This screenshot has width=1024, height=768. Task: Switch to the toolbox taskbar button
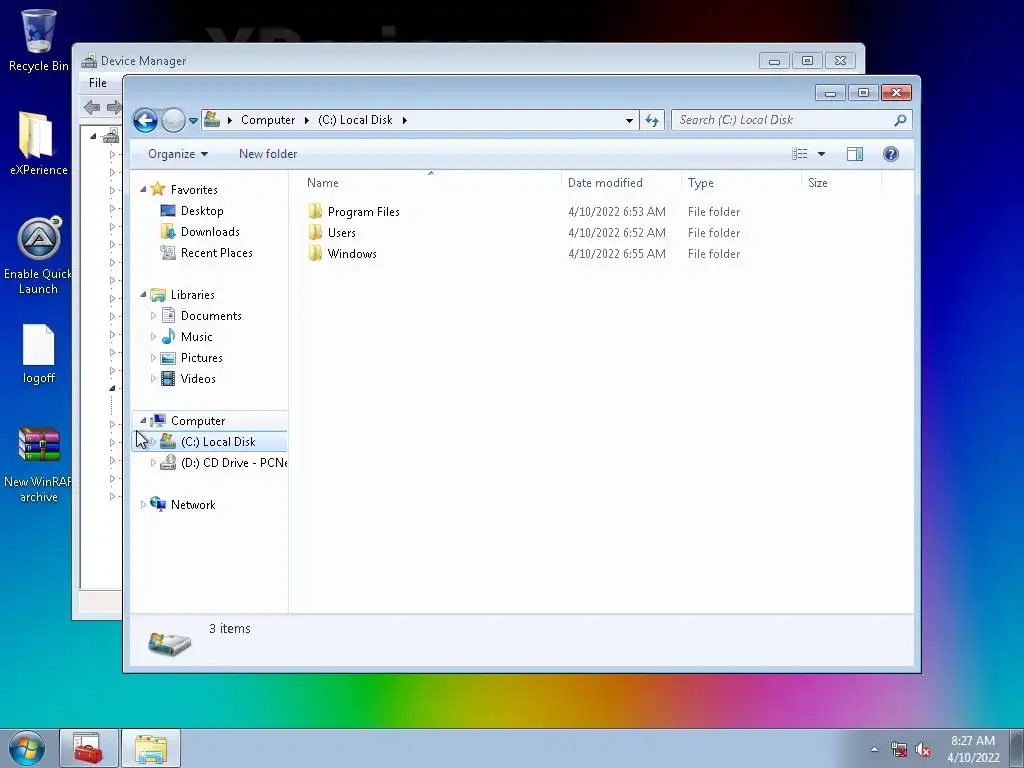coord(88,748)
